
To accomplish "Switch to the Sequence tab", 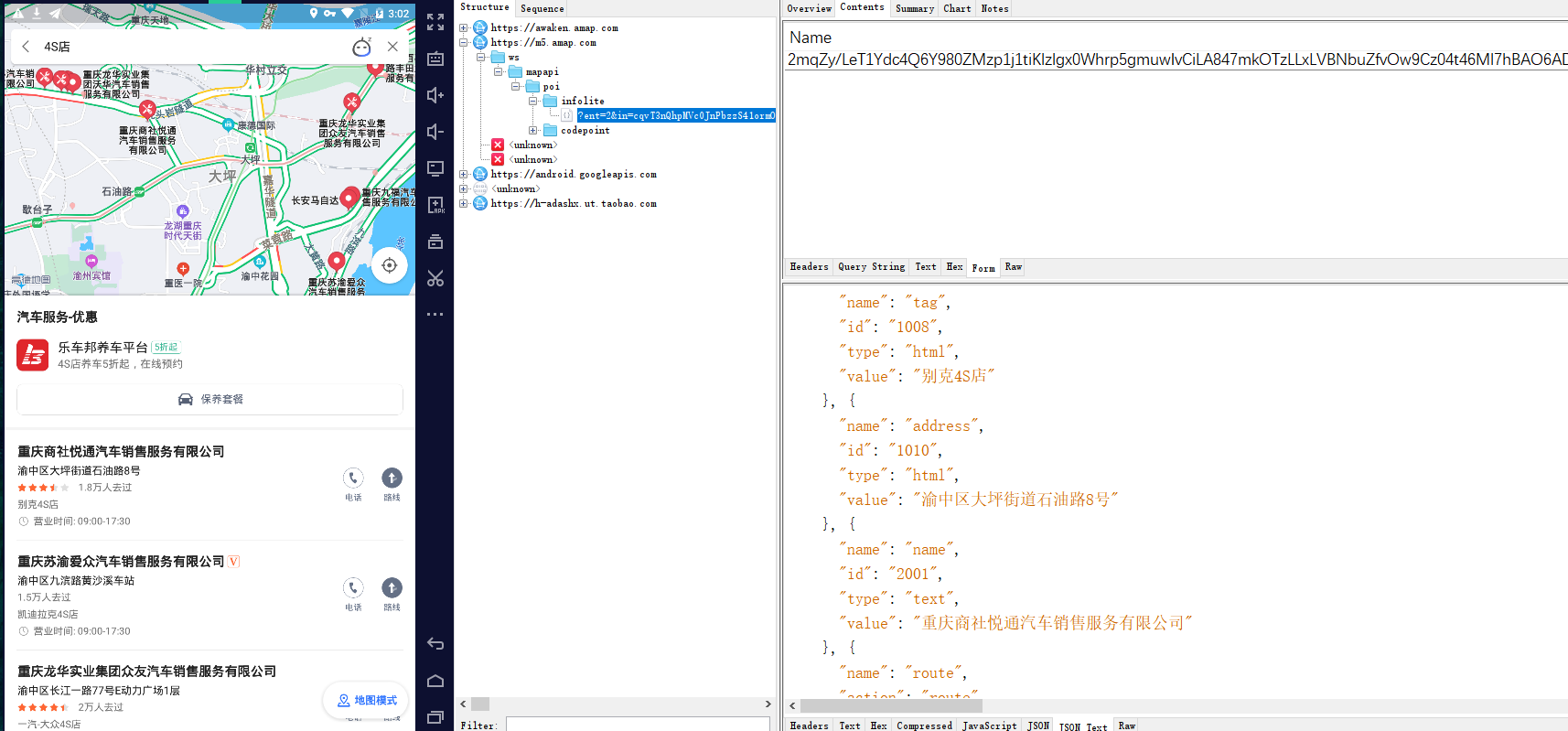I will pyautogui.click(x=542, y=8).
